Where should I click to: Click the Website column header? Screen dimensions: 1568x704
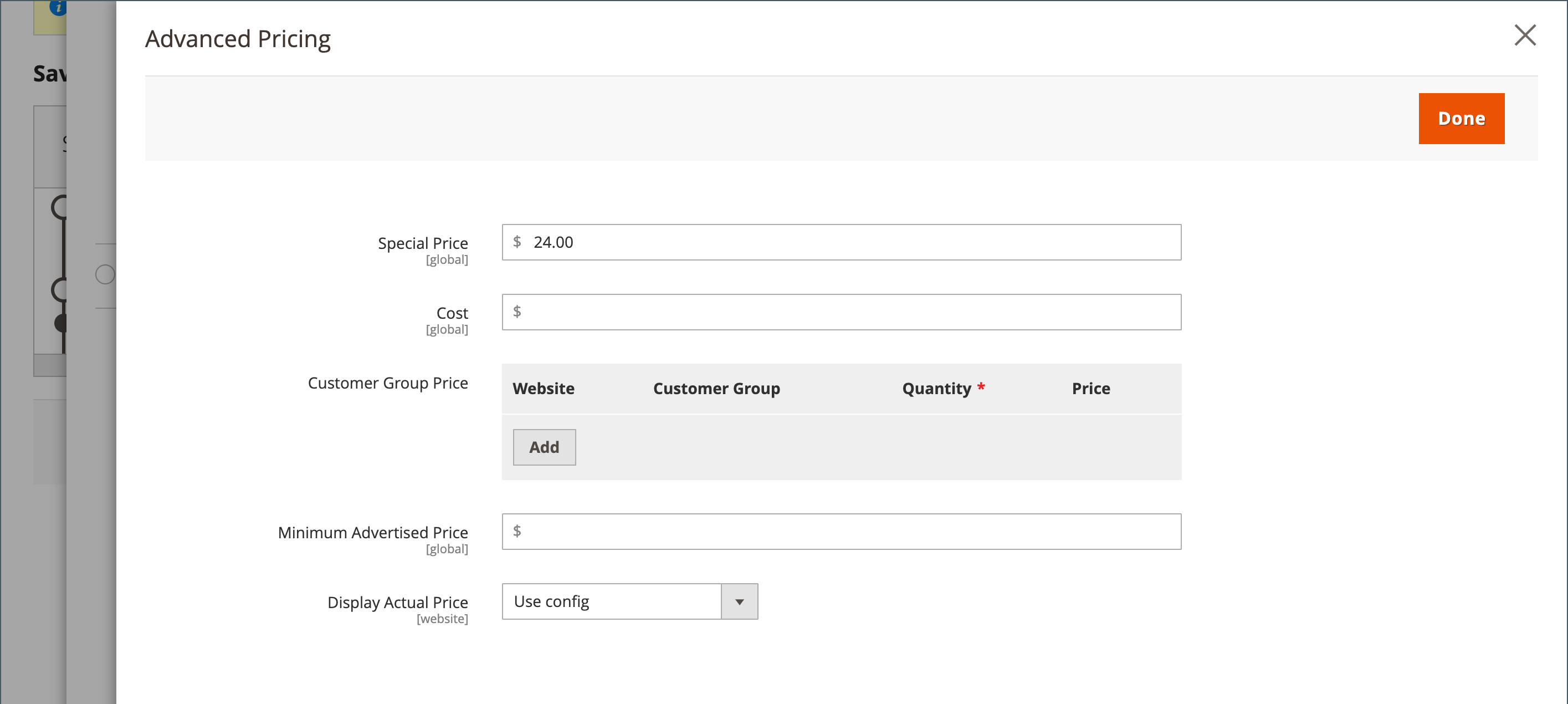543,389
